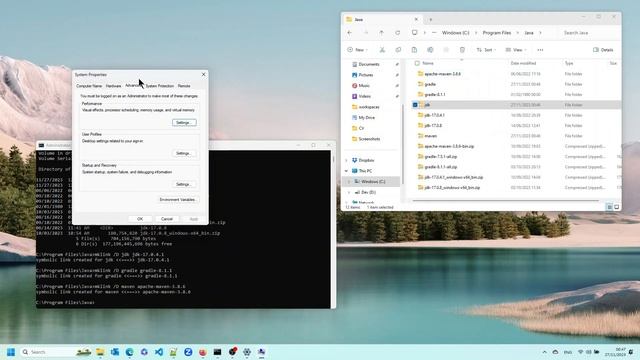The width and height of the screenshot is (640, 360).
Task: Switch to the Remote tab
Action: 184,86
